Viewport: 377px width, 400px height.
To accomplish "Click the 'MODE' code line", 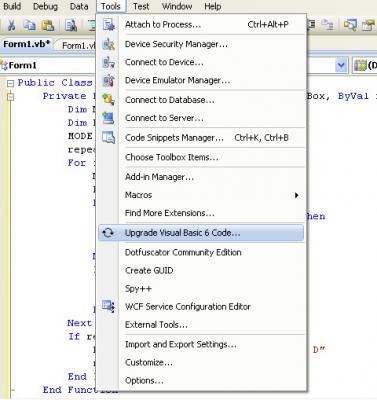I will coord(80,136).
